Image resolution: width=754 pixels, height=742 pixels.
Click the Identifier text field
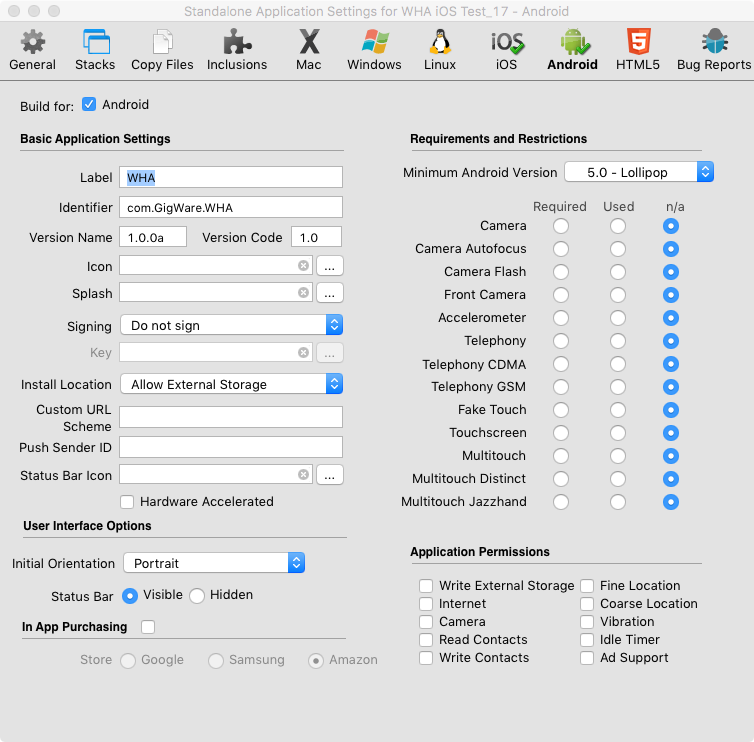click(231, 208)
